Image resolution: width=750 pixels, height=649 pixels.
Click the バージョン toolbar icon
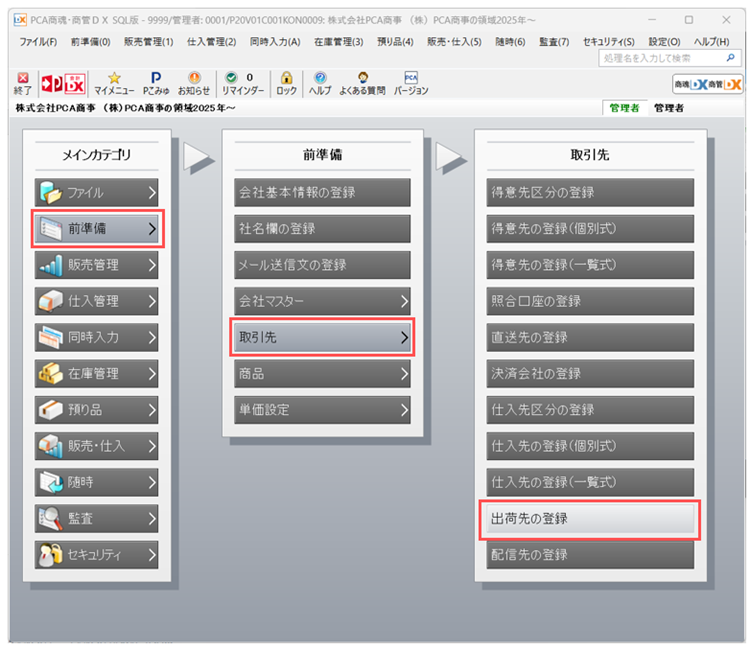(410, 82)
